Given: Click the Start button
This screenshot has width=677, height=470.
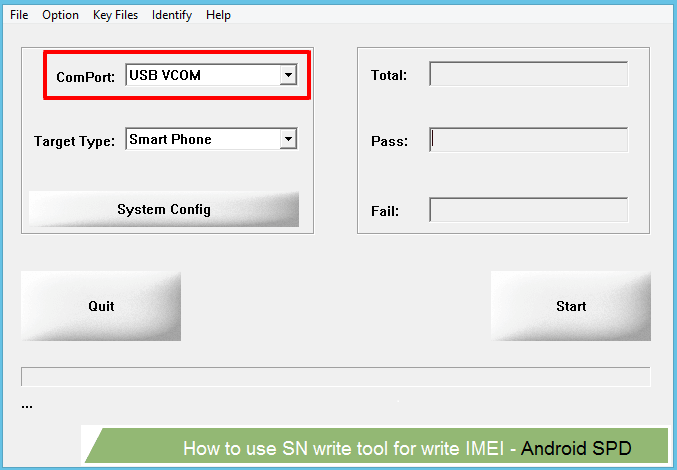Looking at the screenshot, I should [x=571, y=306].
